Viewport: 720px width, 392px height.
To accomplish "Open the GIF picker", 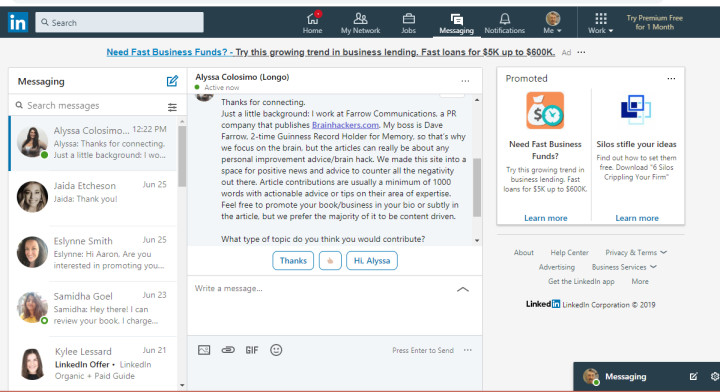I will tap(252, 350).
